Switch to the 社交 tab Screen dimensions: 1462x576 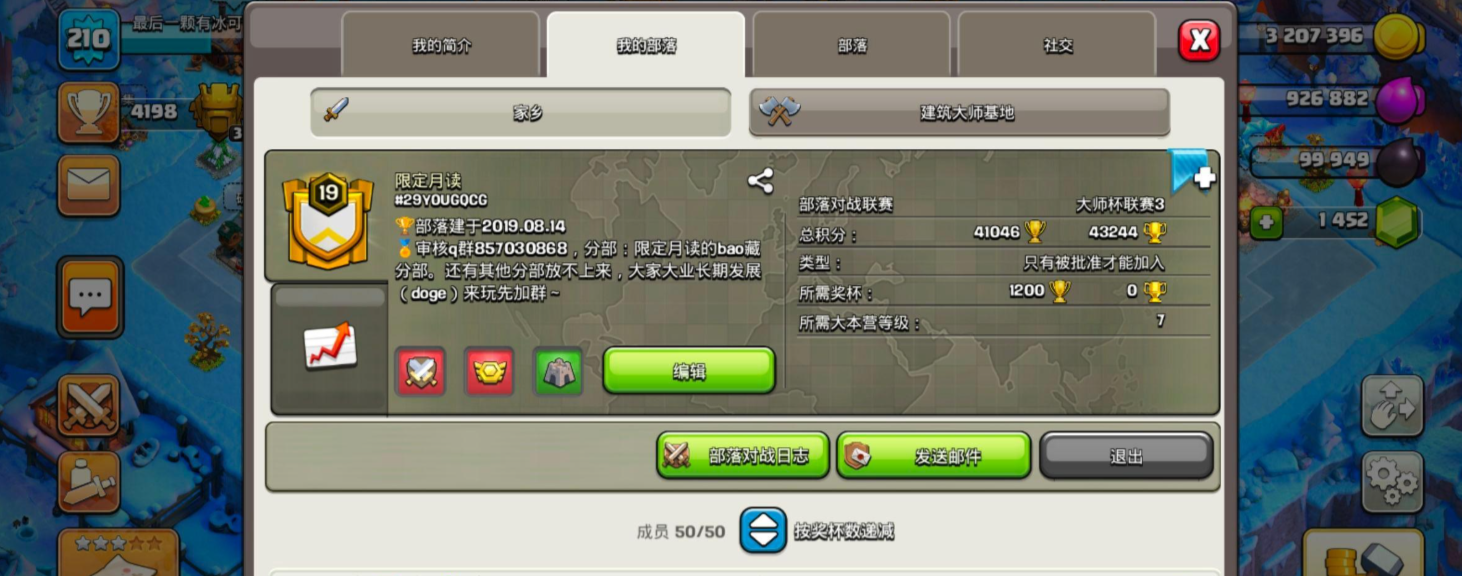click(x=1057, y=46)
